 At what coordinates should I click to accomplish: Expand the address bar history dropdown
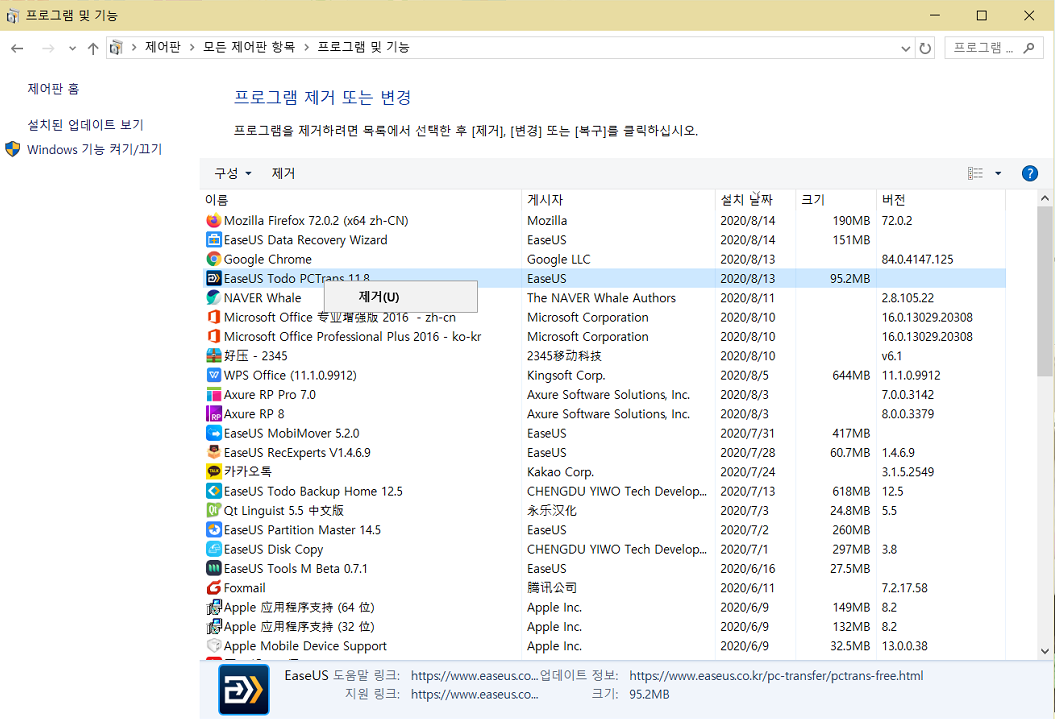tap(905, 47)
